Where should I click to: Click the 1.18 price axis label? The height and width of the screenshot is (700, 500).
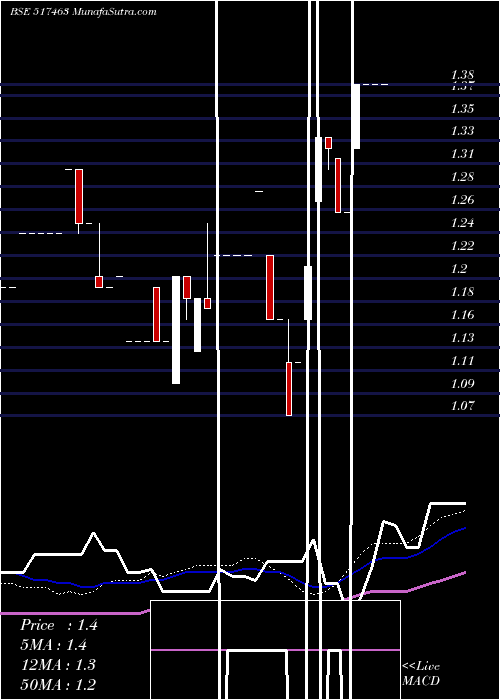(x=462, y=292)
